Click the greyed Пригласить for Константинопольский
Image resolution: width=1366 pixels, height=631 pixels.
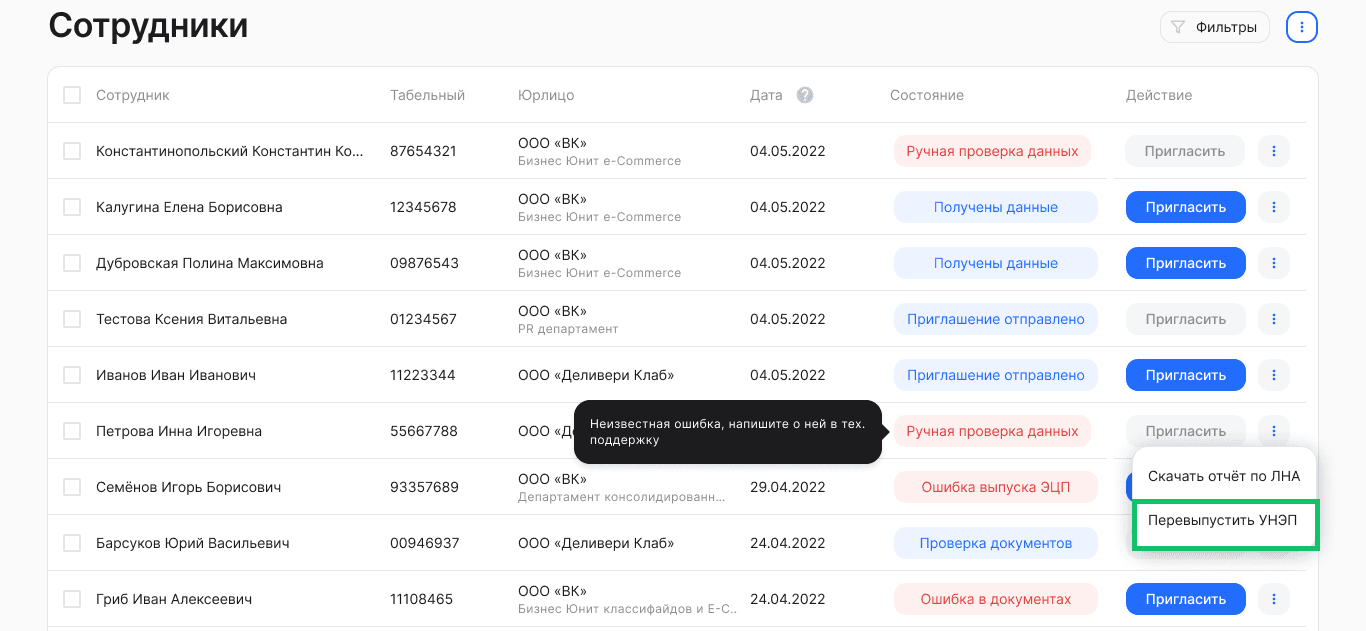click(x=1186, y=151)
